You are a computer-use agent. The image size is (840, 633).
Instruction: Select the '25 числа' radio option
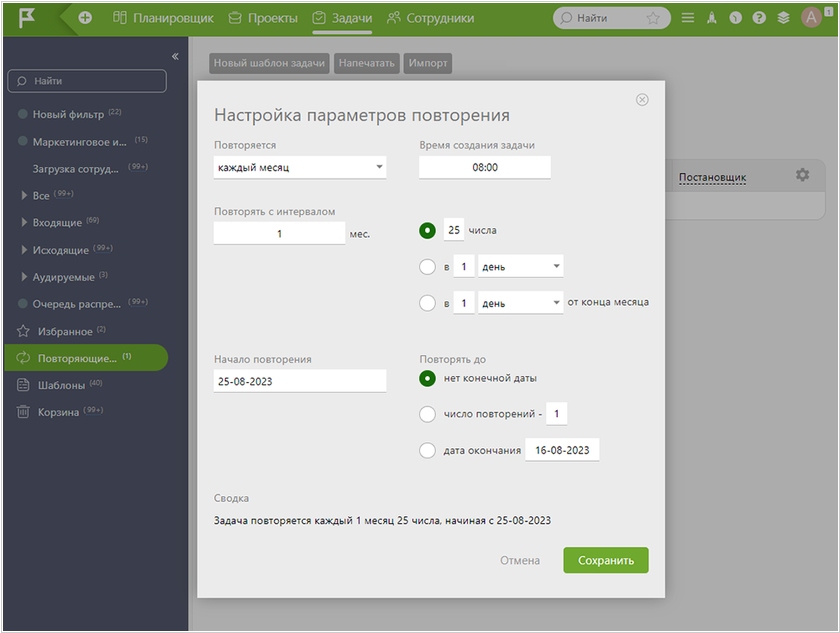pyautogui.click(x=427, y=231)
